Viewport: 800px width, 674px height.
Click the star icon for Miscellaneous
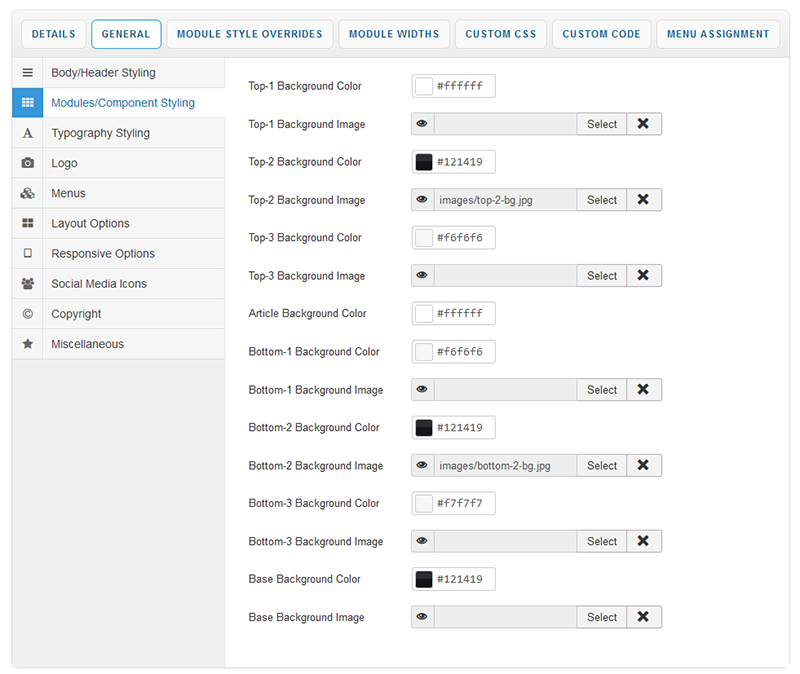[28, 344]
